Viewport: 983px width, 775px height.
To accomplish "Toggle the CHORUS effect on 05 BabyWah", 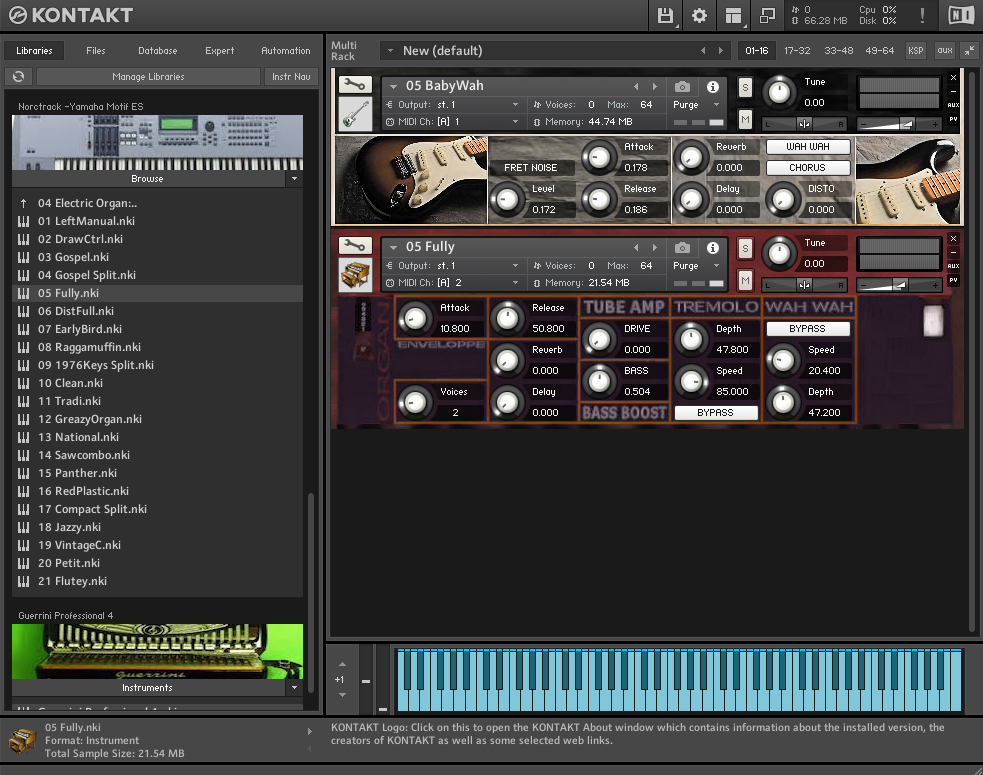I will tap(807, 168).
